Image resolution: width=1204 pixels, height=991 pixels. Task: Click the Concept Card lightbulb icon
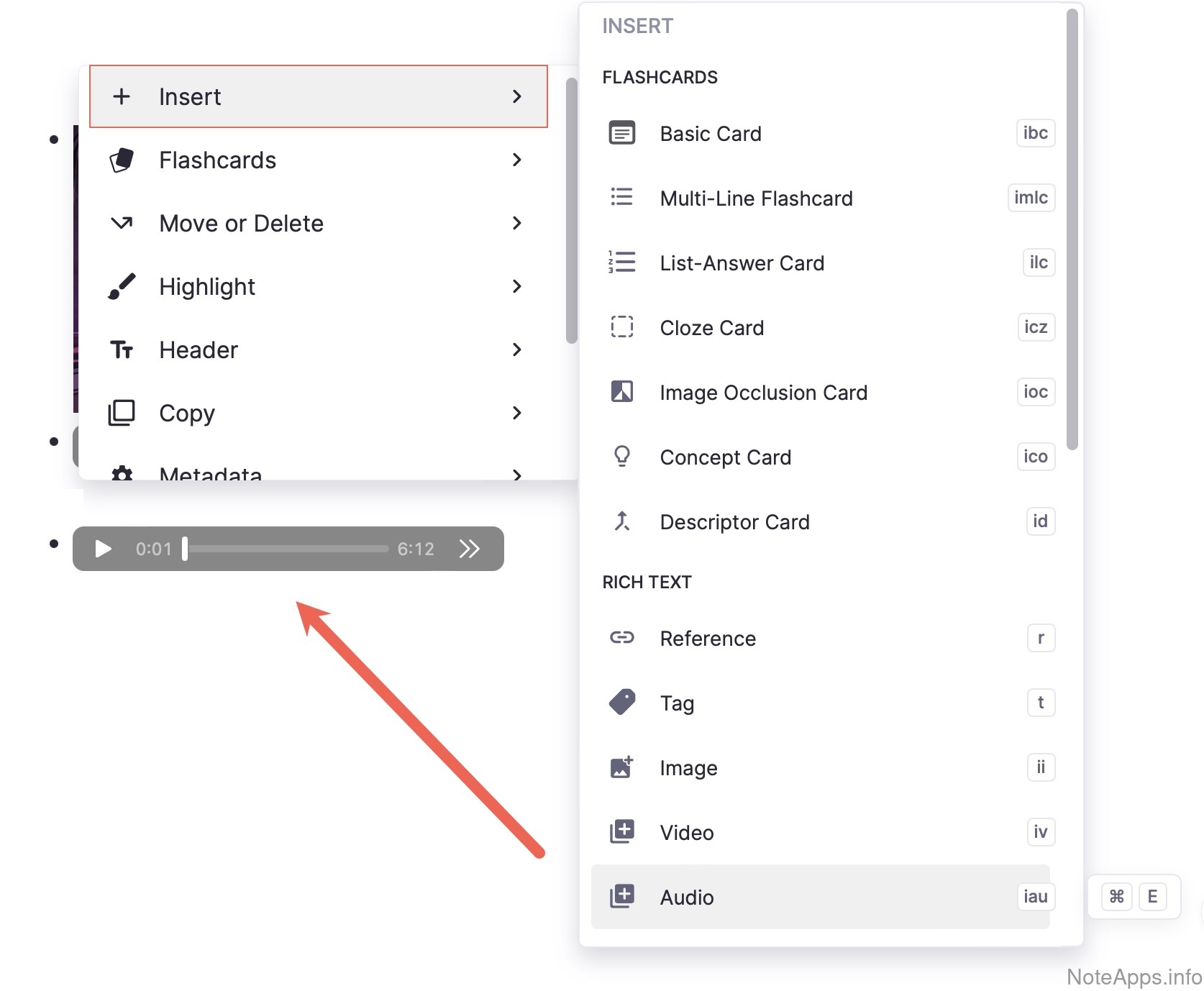(x=621, y=457)
